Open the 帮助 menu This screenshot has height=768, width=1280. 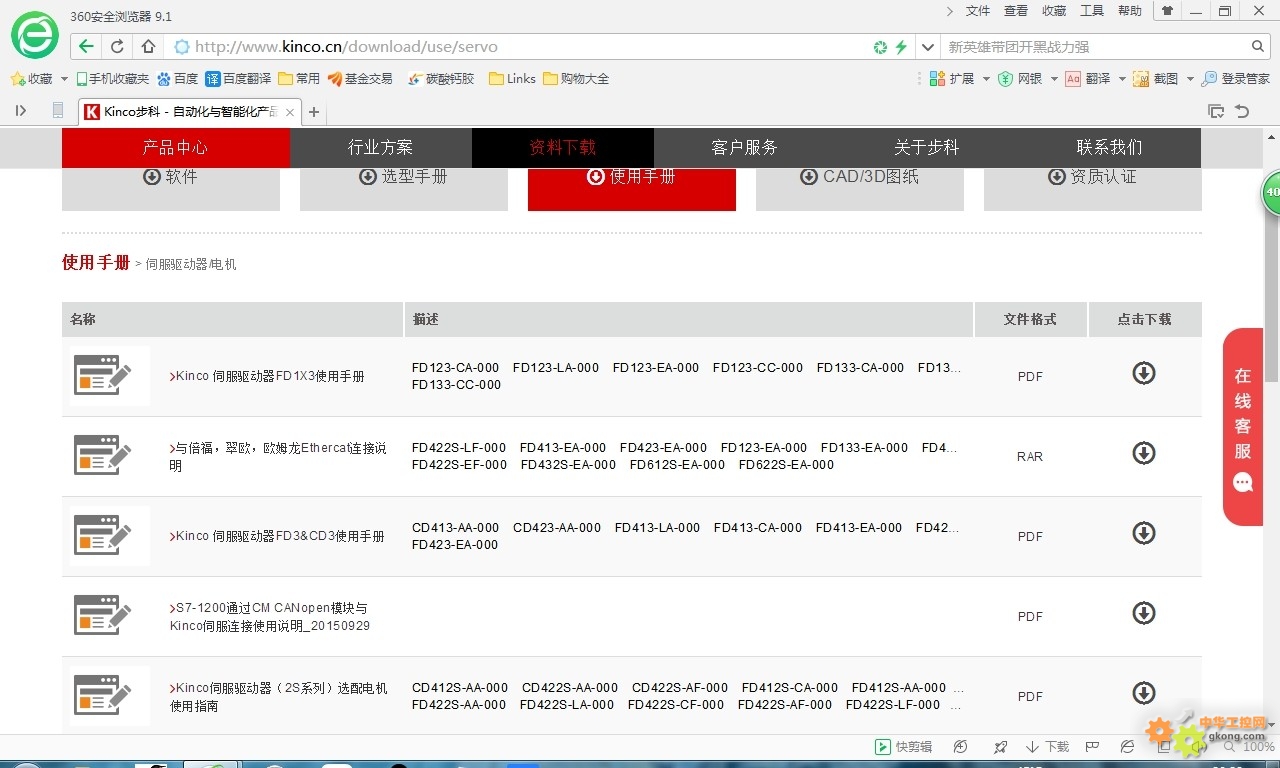pos(1130,11)
